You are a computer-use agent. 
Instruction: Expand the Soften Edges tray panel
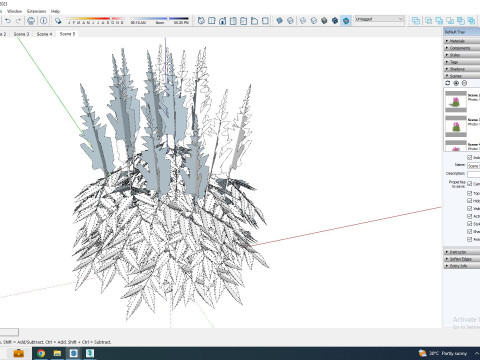(462, 259)
